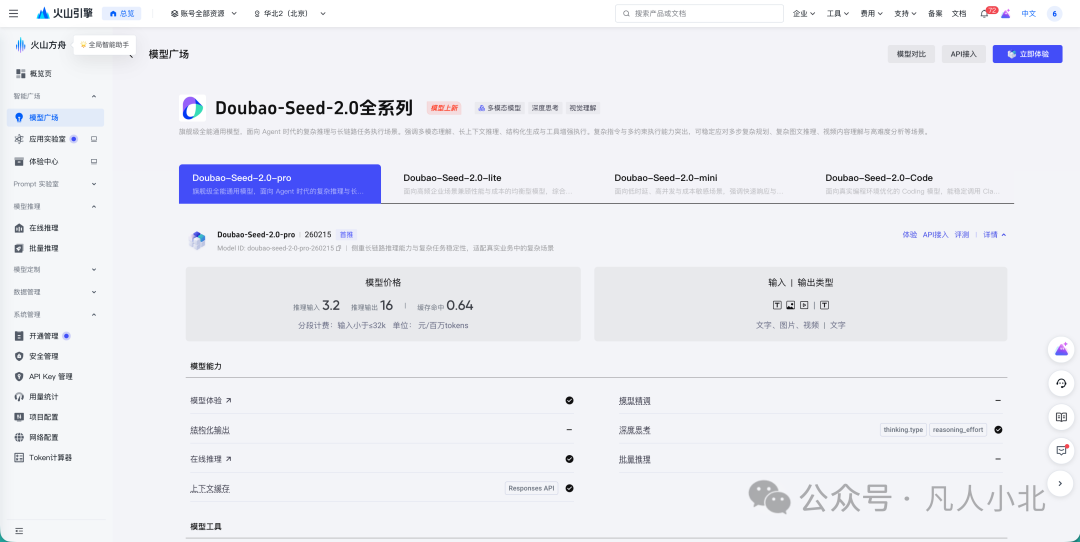Open the 支持 menu
Viewport: 1080px width, 542px height.
905,13
